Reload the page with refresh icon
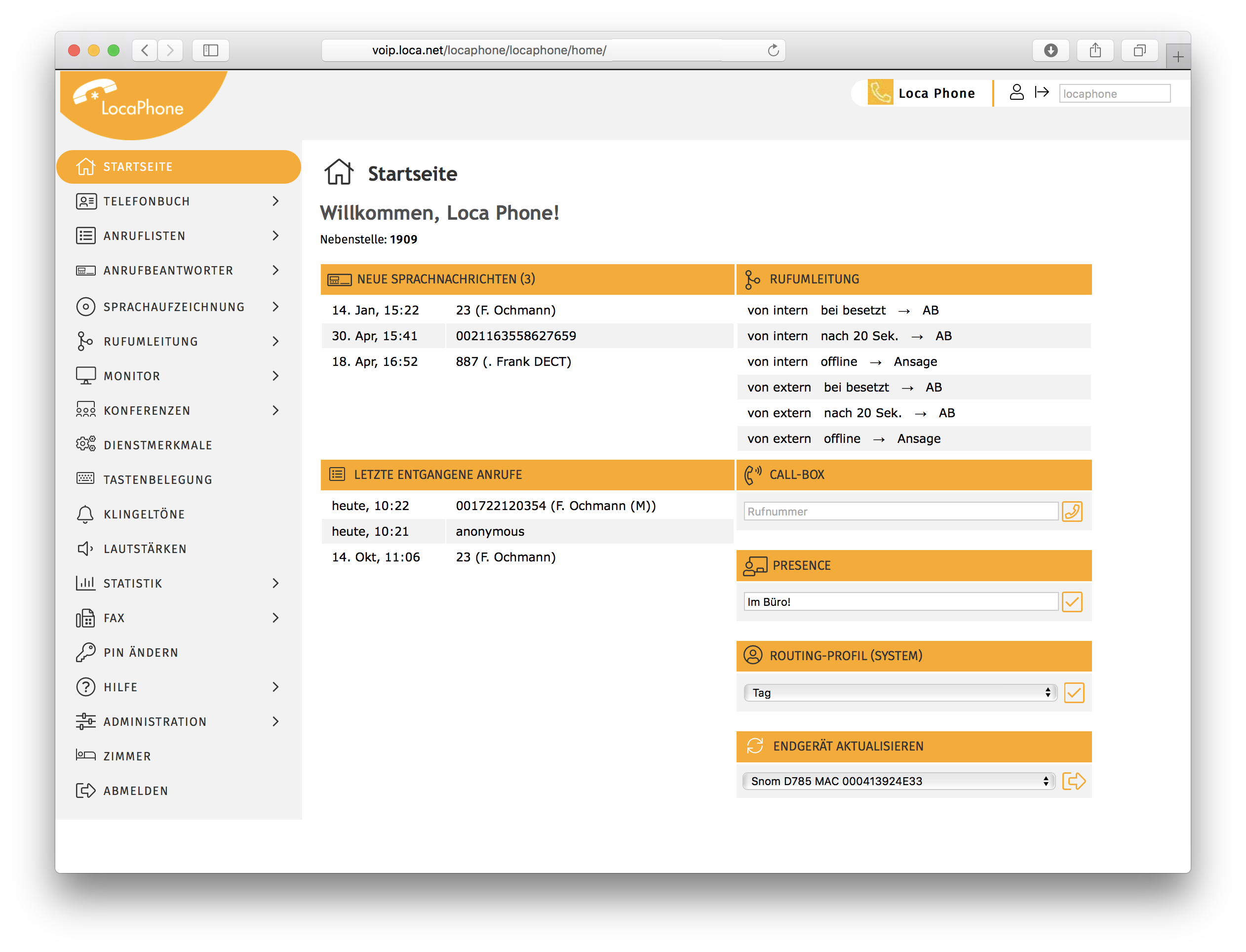The image size is (1246, 952). tap(773, 50)
